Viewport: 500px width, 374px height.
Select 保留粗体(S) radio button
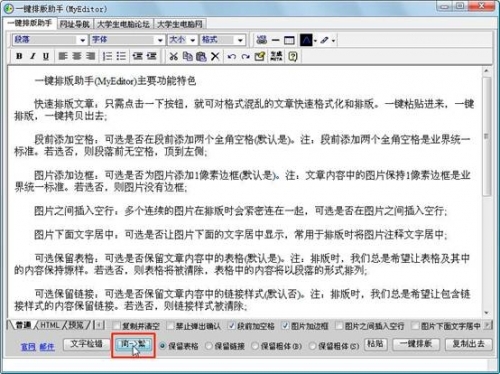click(x=313, y=346)
